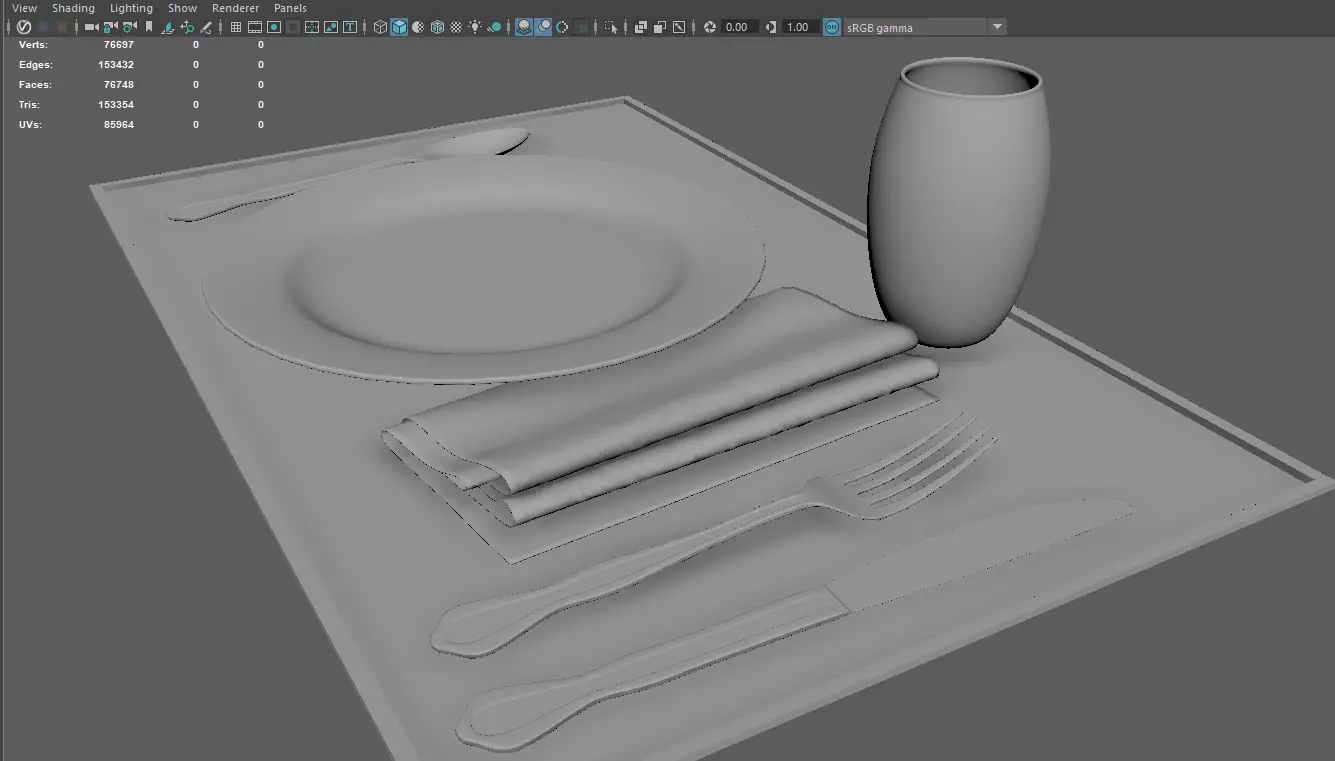Screen dimensions: 1335x761
Task: Click the UVs count 85964
Action: [x=118, y=125]
